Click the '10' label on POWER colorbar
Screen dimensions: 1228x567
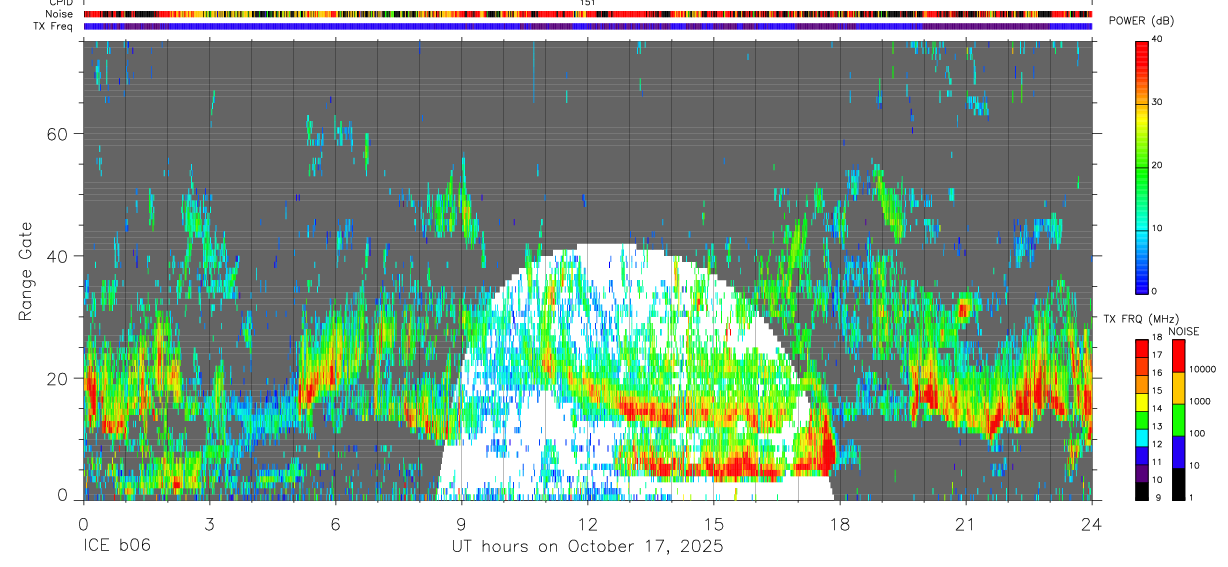1156,228
